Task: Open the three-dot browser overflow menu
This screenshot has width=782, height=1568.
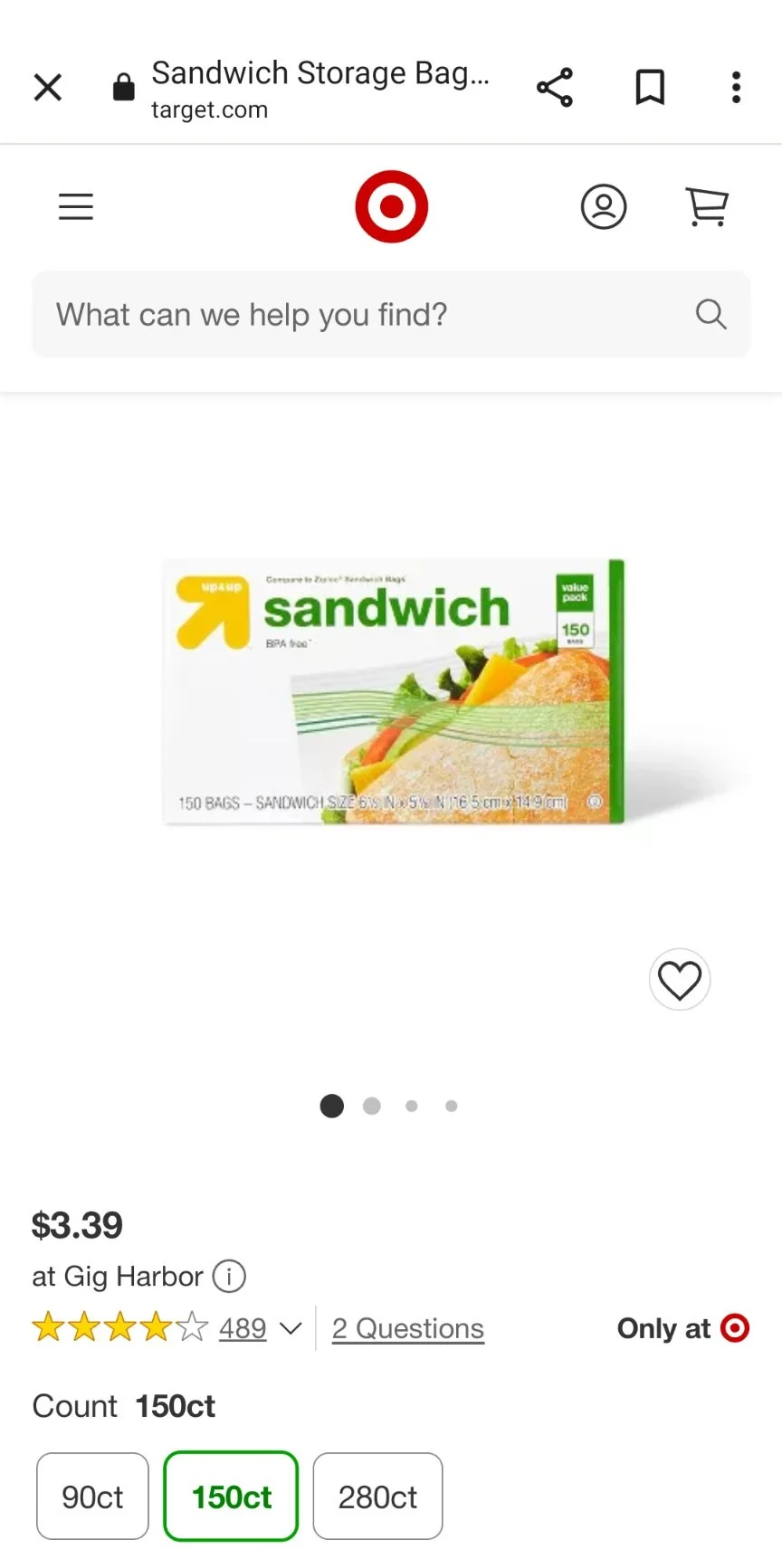Action: pos(736,88)
